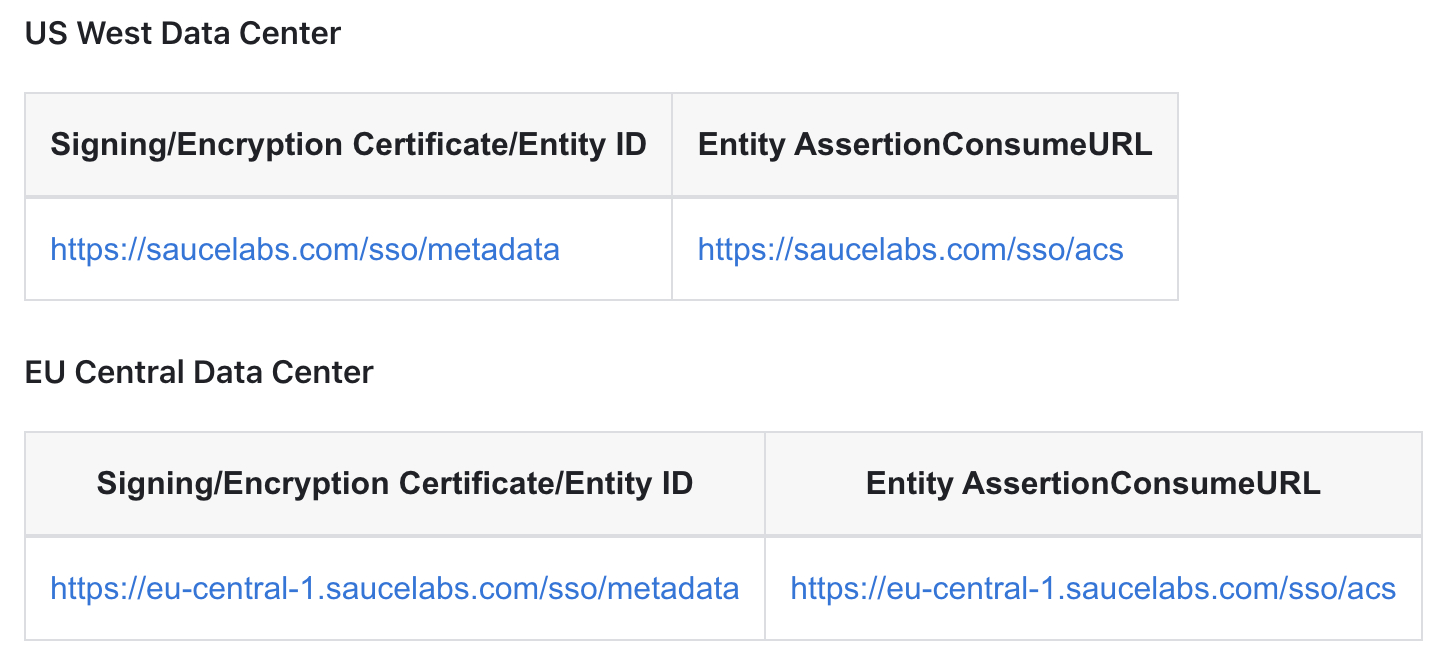Viewport: 1448px width, 666px height.
Task: Click "ID" in the EU Central table header
Action: [676, 484]
